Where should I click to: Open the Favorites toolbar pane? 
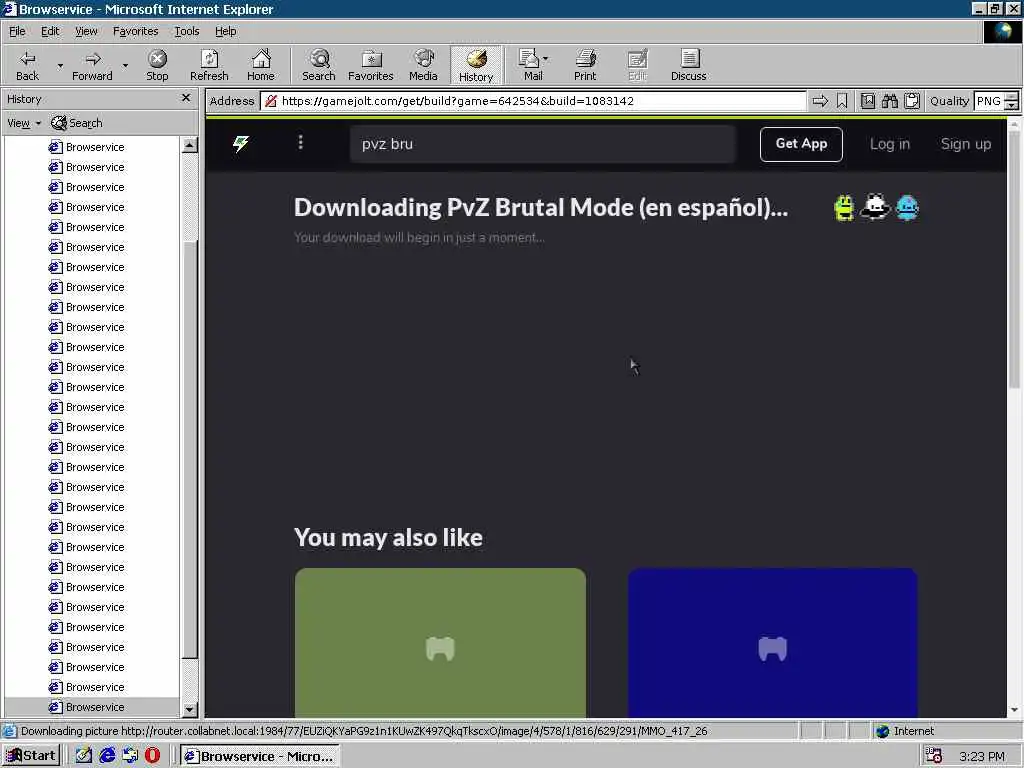tap(371, 65)
